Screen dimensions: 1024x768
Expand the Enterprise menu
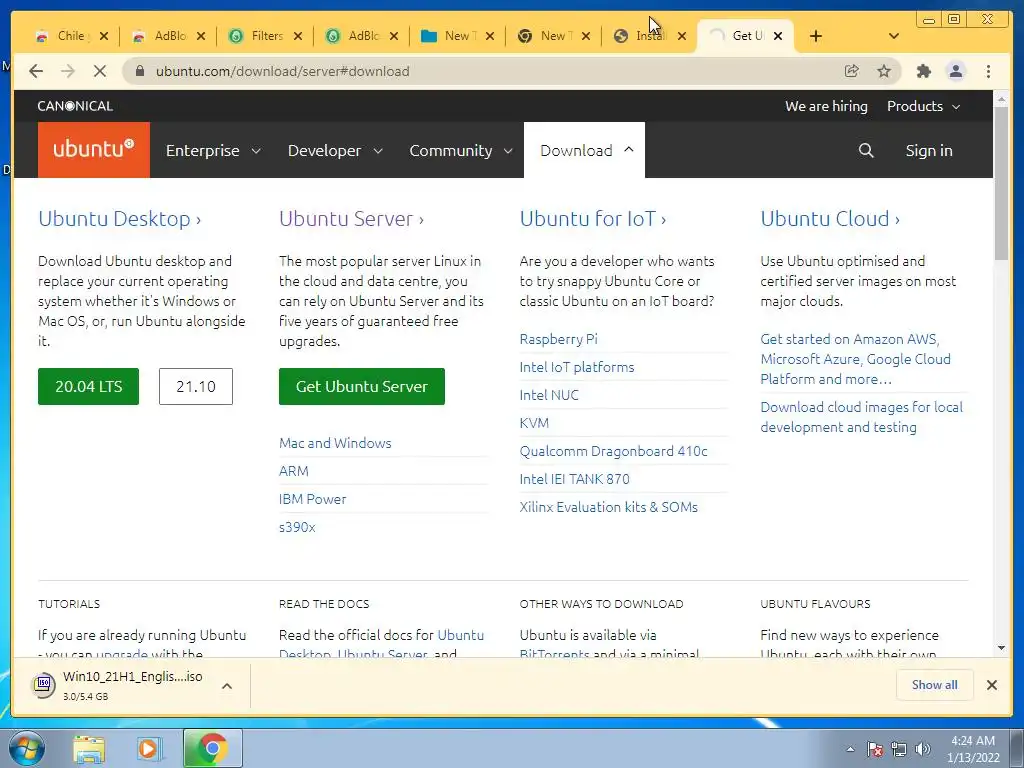point(214,151)
